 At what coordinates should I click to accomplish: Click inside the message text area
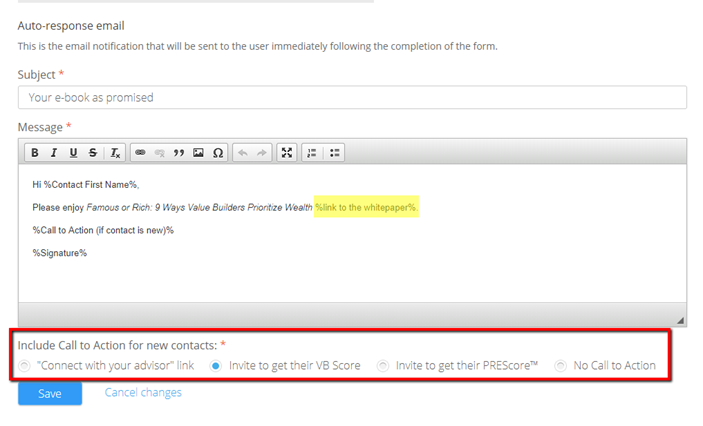point(352,233)
